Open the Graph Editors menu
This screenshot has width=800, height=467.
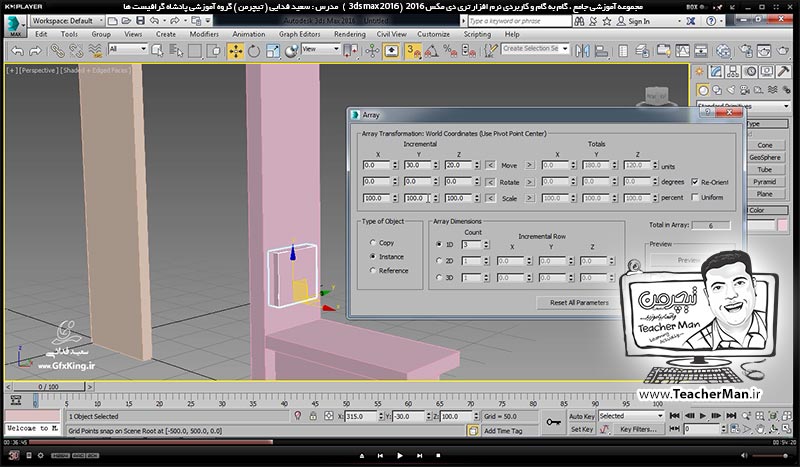tap(299, 34)
